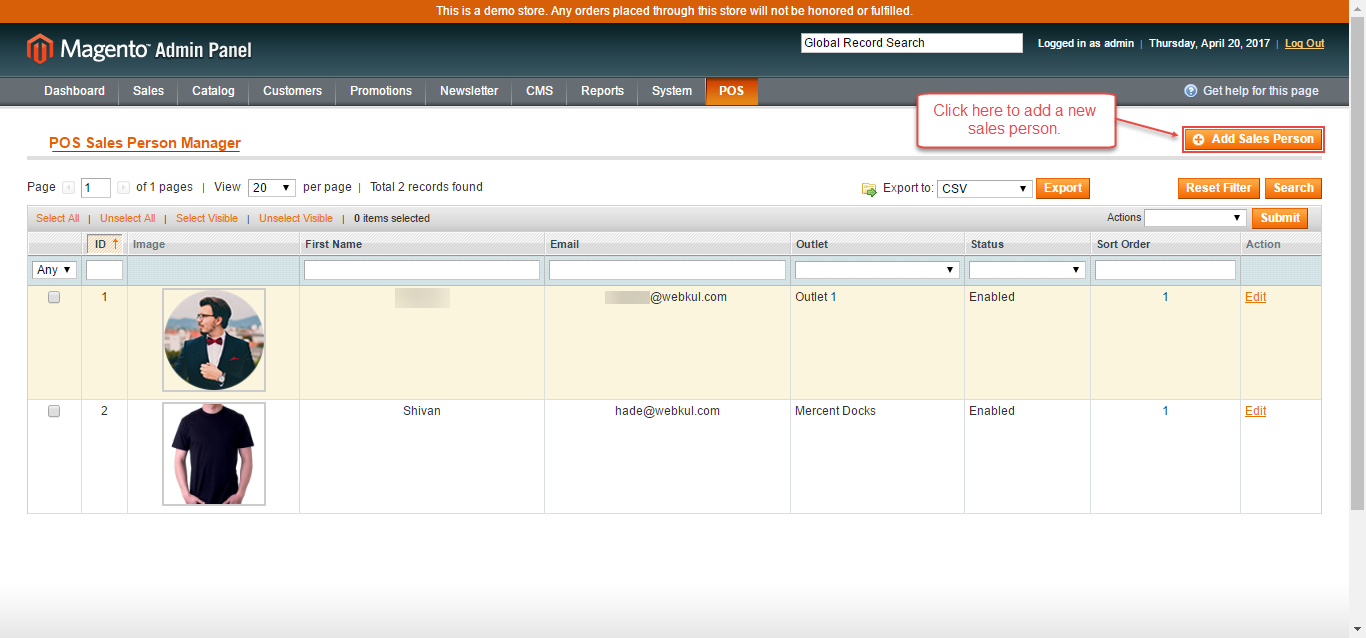Open the POS menu

pos(731,91)
